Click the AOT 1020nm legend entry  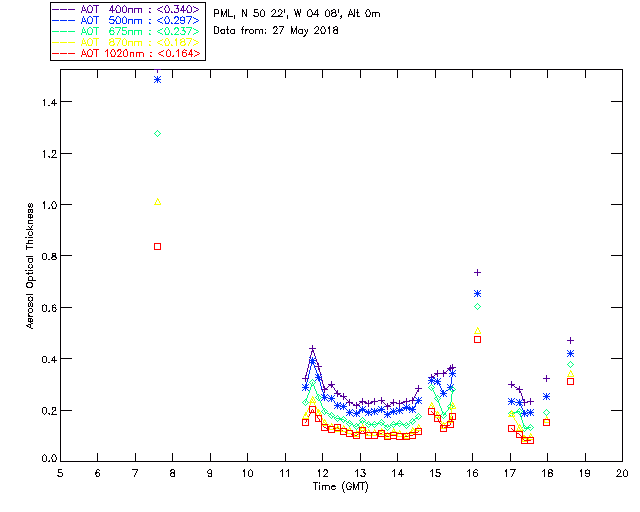click(x=127, y=53)
